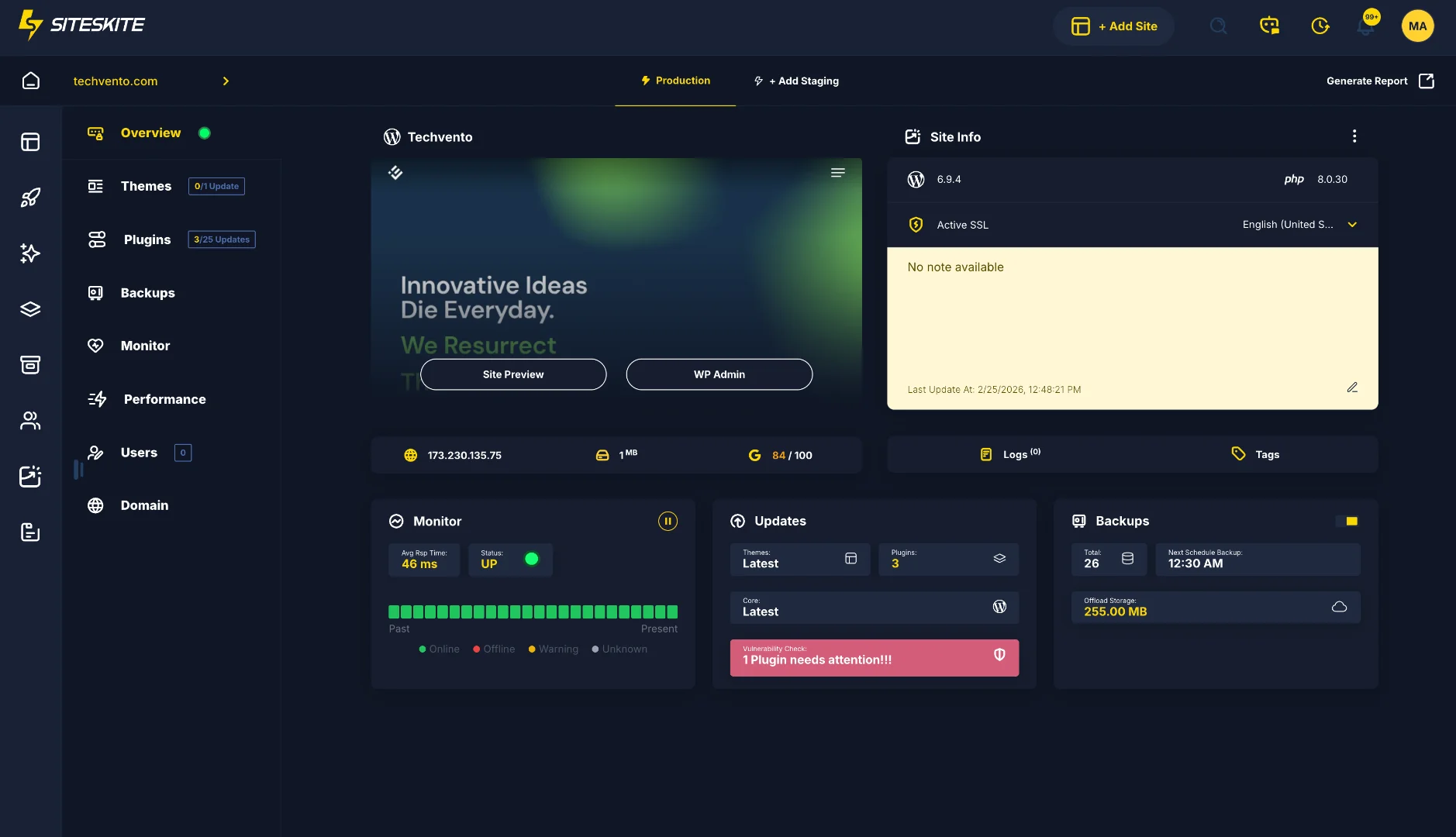Viewport: 1456px width, 837px height.
Task: Click the + Add Site button
Action: tap(1113, 26)
